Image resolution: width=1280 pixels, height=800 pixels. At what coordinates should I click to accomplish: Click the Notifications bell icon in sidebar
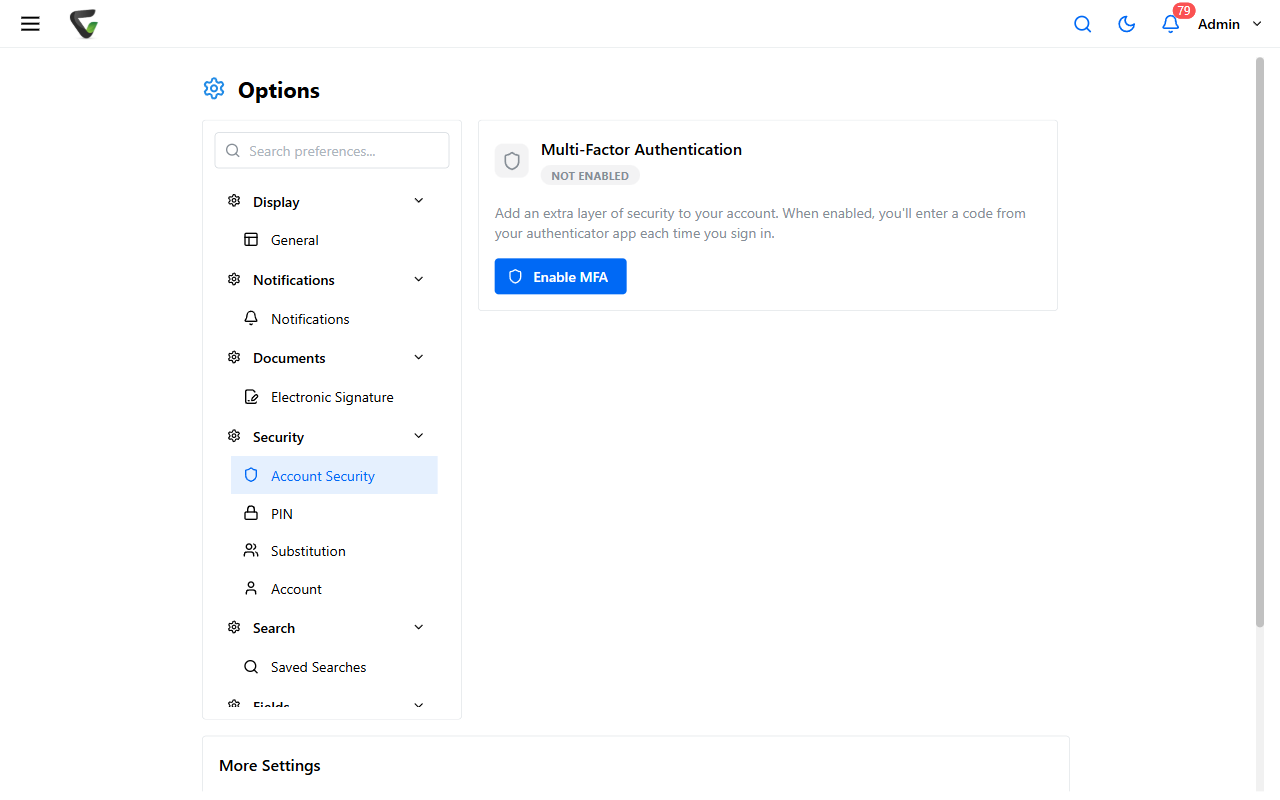point(251,318)
